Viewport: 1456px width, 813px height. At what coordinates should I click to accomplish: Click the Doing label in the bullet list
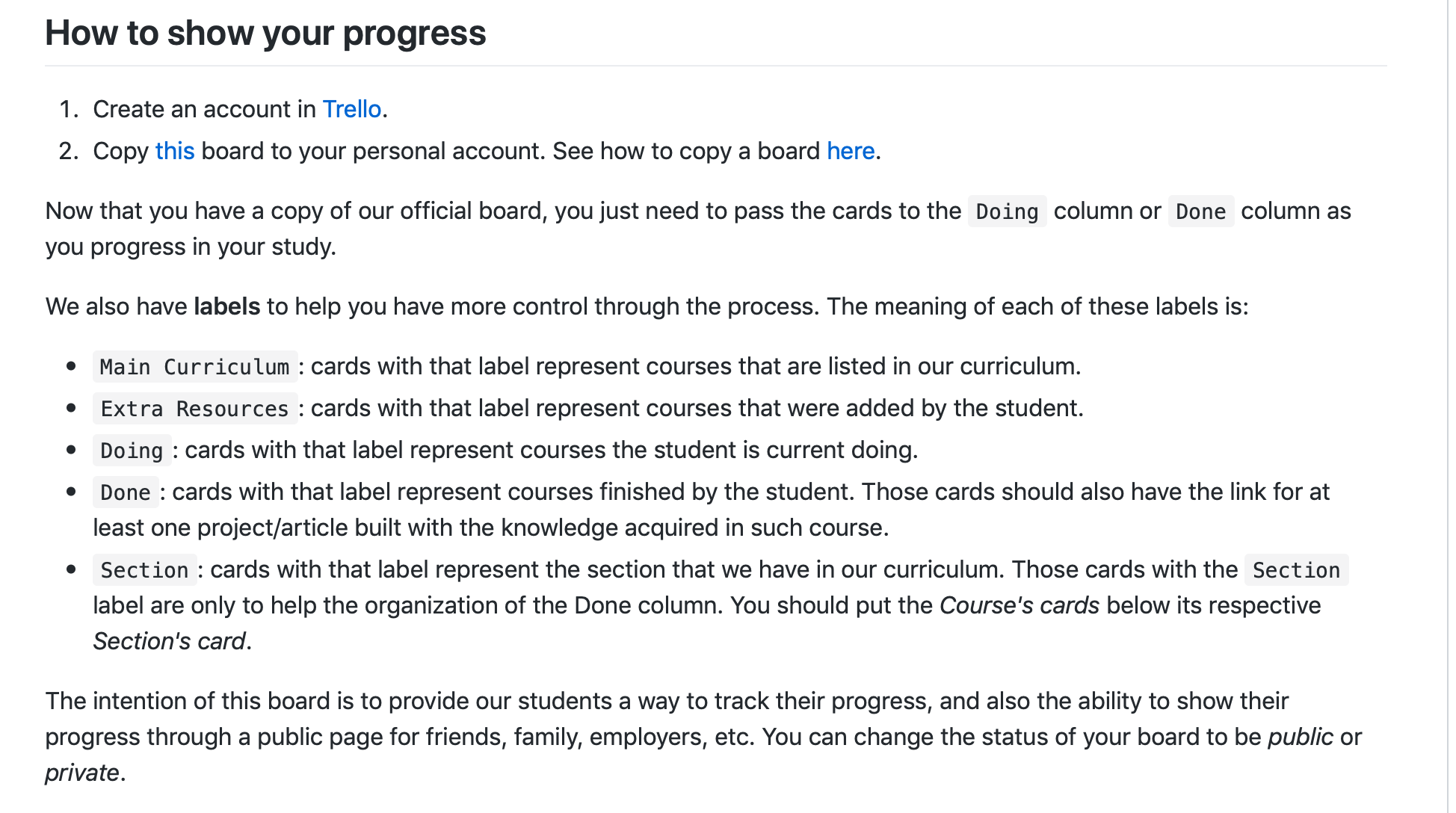132,451
